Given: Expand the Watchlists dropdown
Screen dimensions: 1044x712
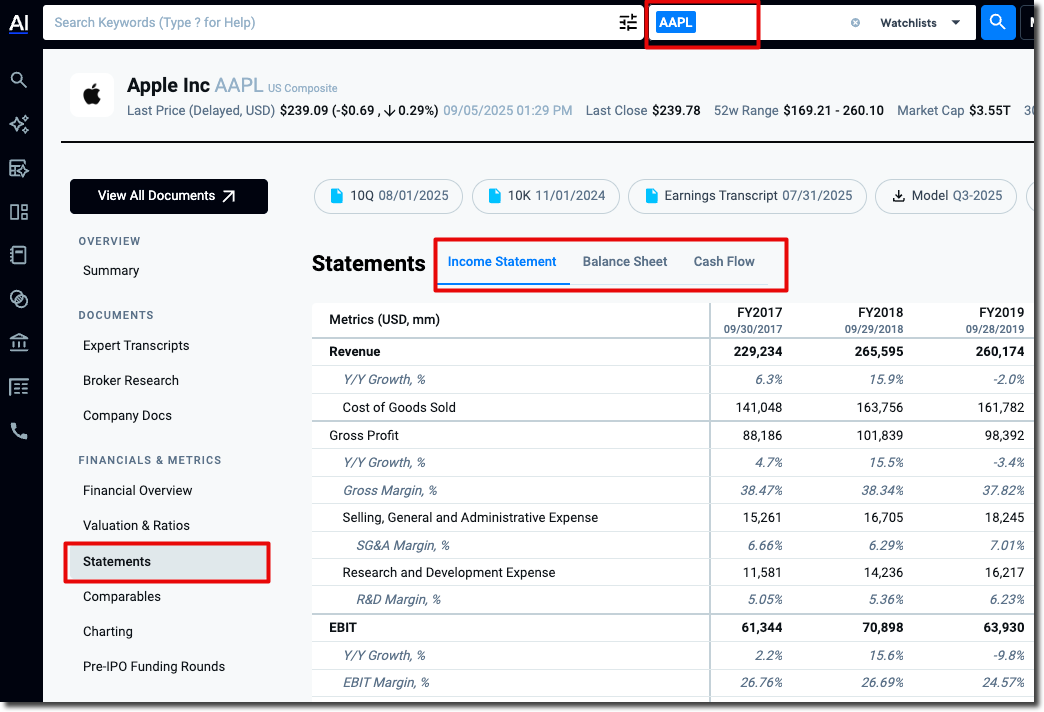Looking at the screenshot, I should tap(920, 22).
